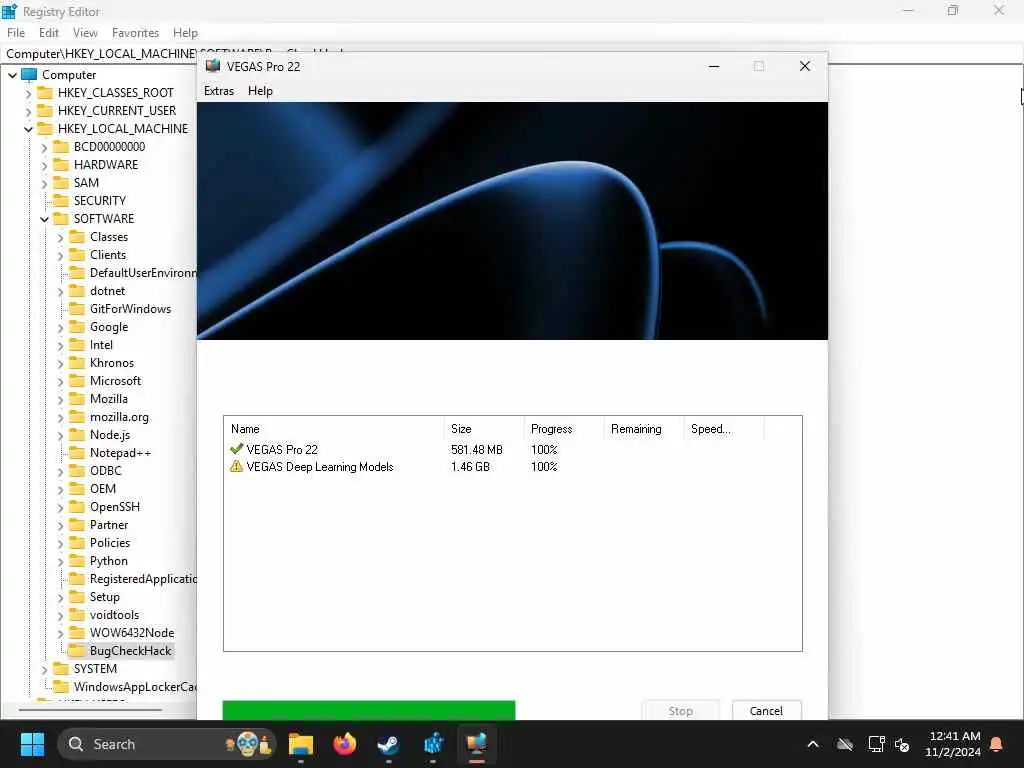
Task: Open Registry Editor taskbar icon
Action: point(433,744)
